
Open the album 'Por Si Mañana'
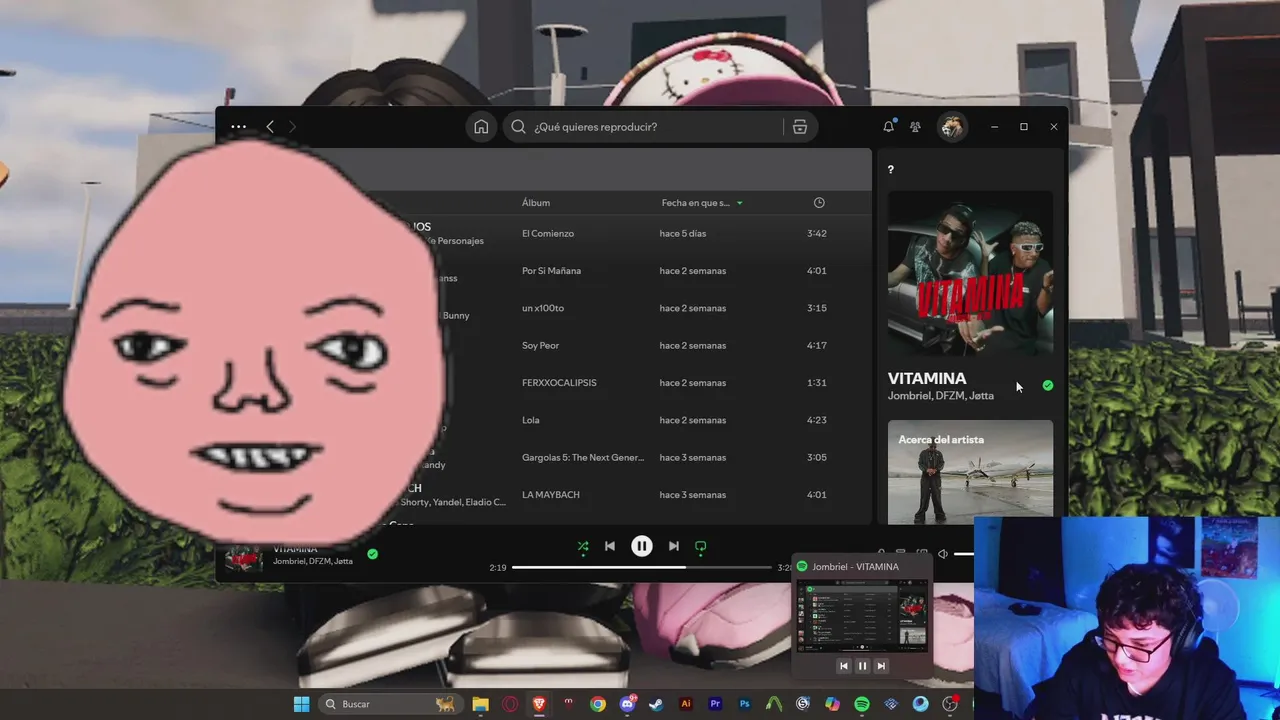coord(551,271)
